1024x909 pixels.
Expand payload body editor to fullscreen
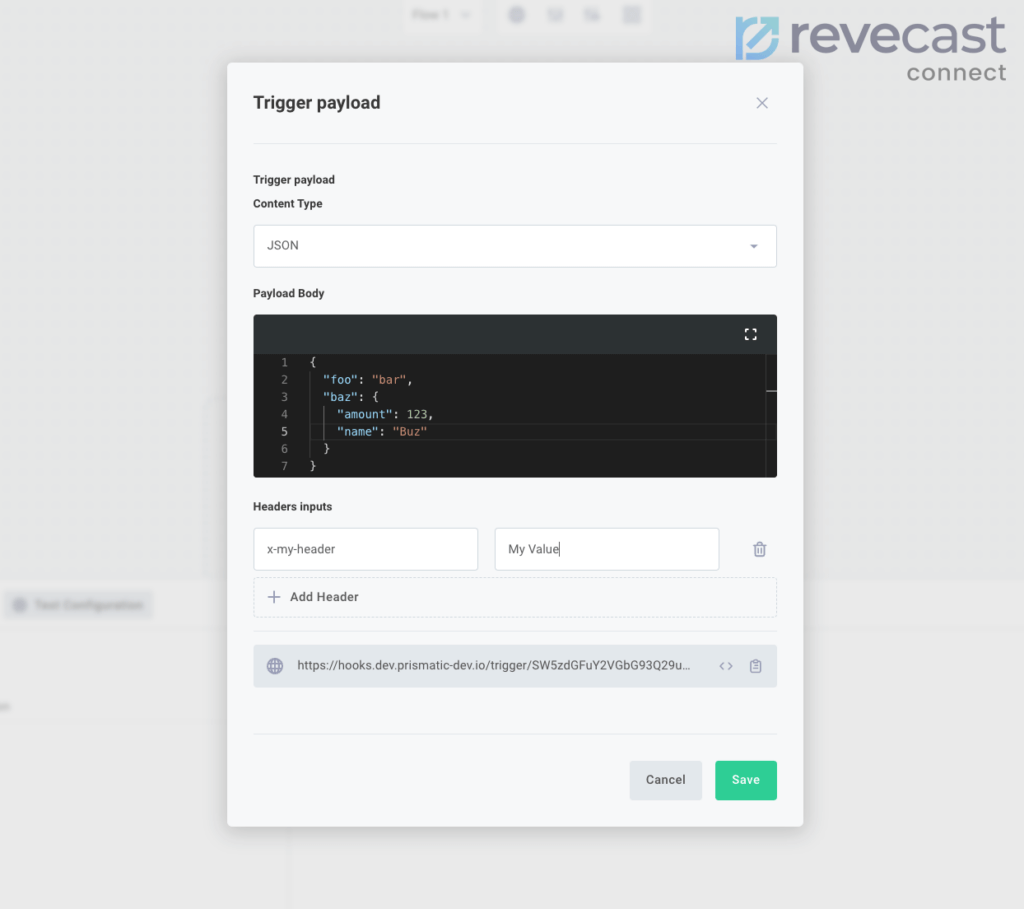click(750, 335)
